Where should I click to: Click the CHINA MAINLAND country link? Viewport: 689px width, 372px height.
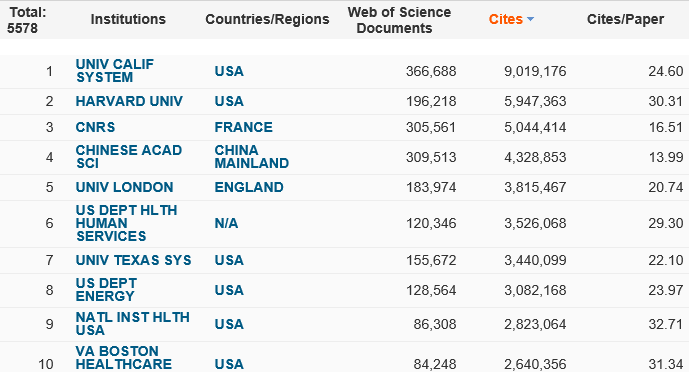click(252, 157)
